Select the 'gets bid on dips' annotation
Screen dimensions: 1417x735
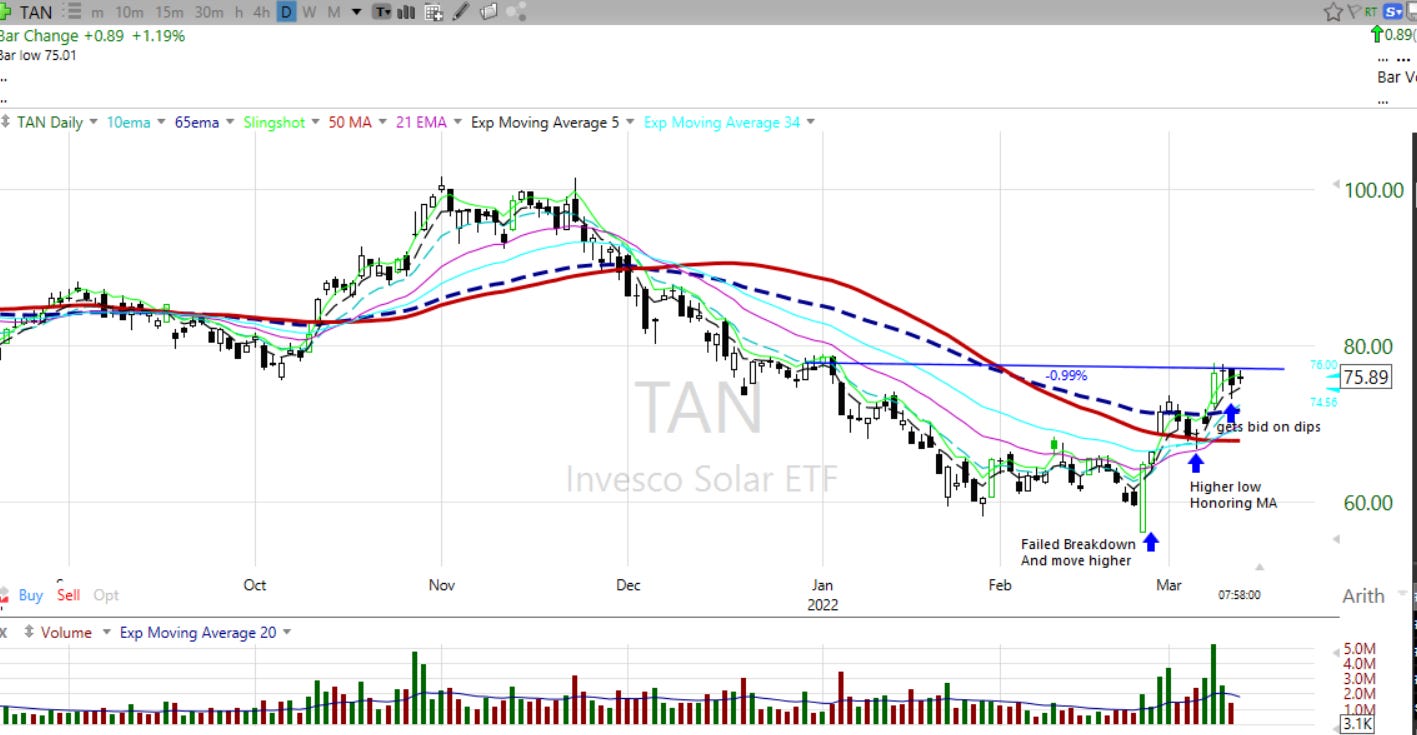1268,427
